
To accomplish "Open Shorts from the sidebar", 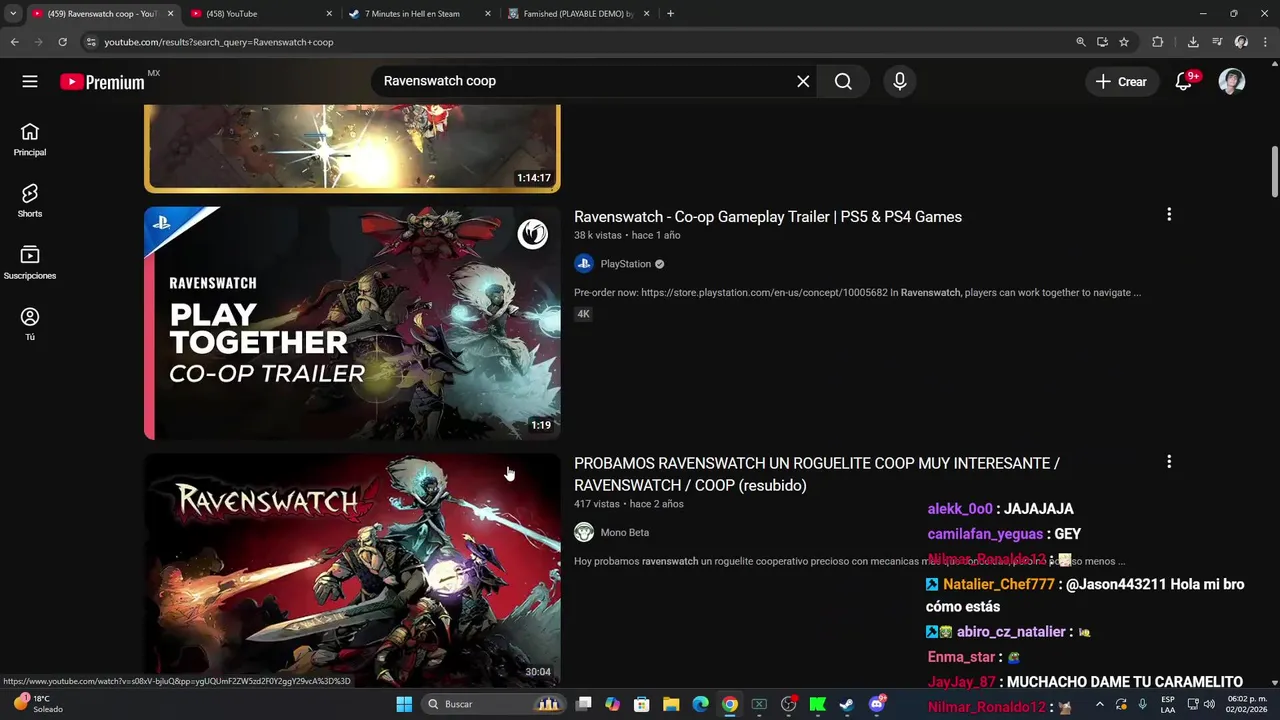I will [x=30, y=200].
